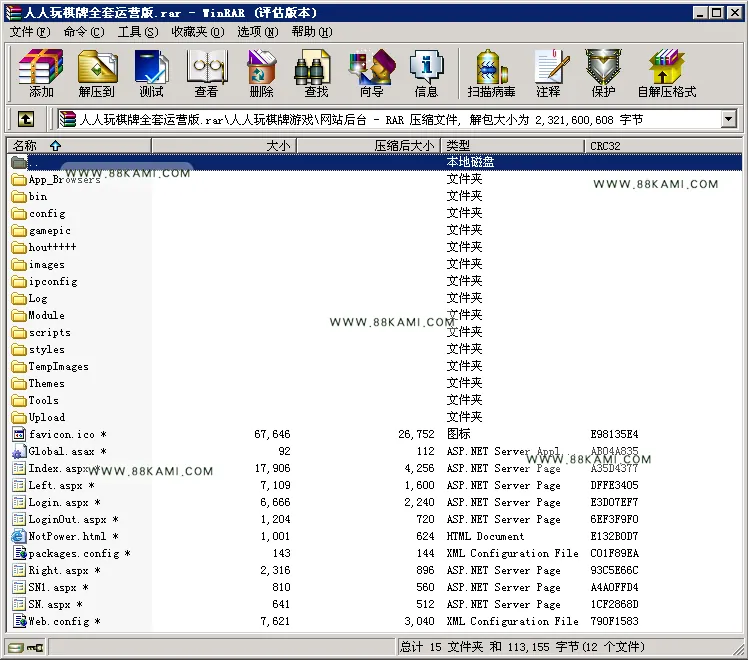Click the Upload folder icon
Image resolution: width=748 pixels, height=660 pixels.
point(19,417)
